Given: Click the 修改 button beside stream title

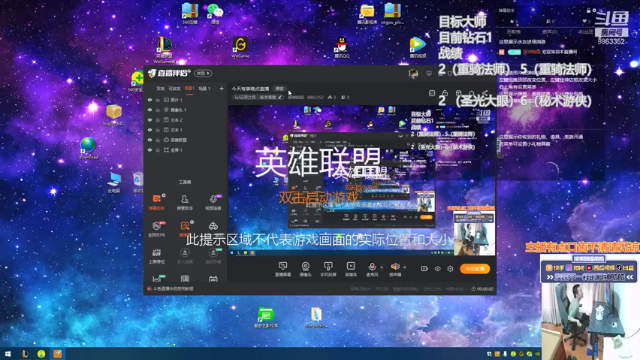Looking at the screenshot, I should tap(280, 89).
